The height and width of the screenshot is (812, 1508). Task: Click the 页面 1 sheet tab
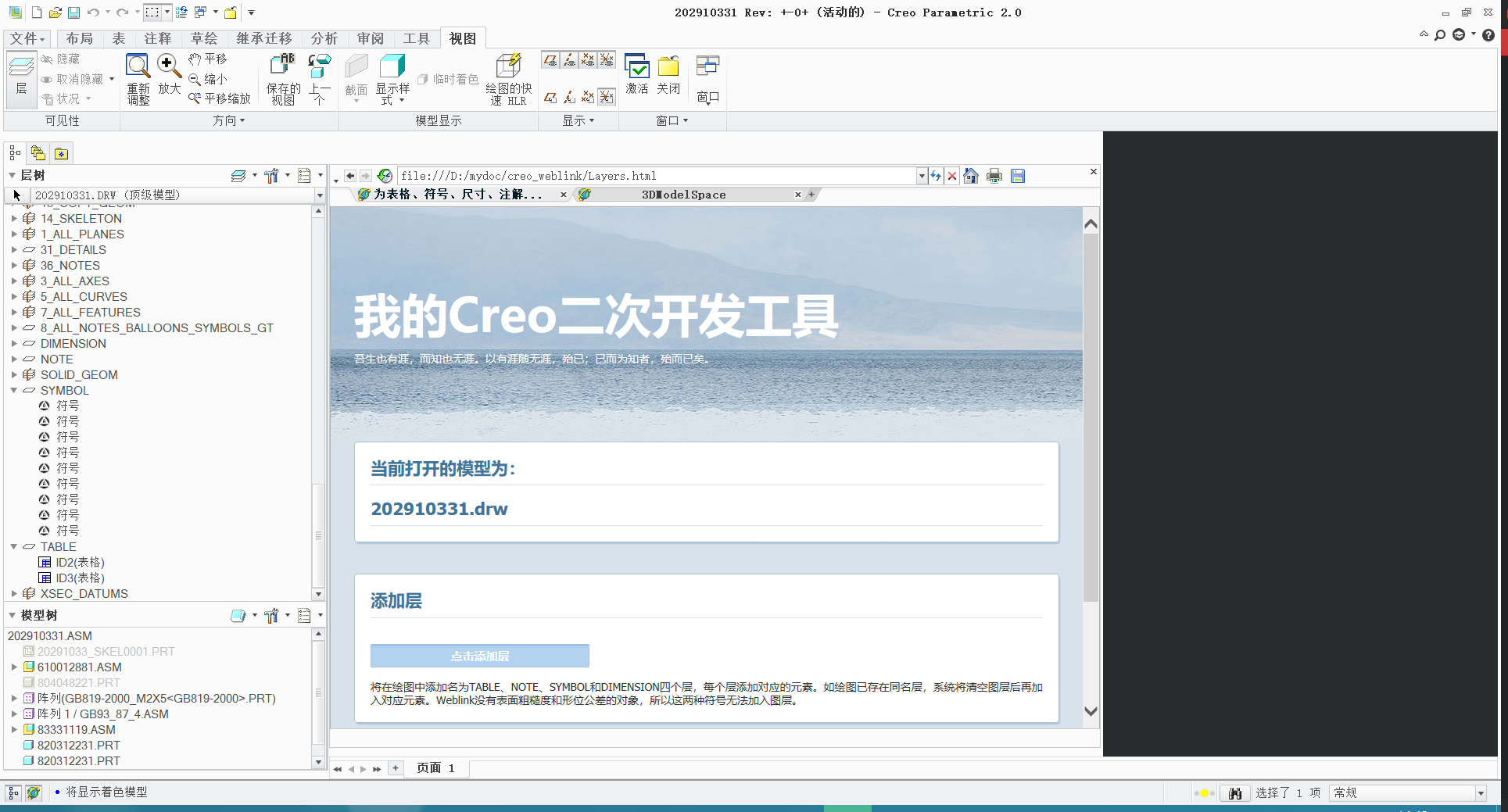pos(436,768)
